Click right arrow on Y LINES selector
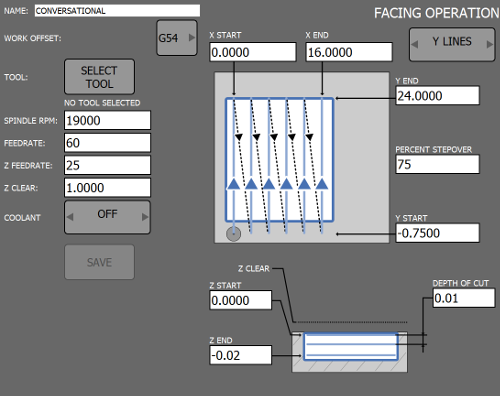The width and height of the screenshot is (500, 396). point(489,44)
